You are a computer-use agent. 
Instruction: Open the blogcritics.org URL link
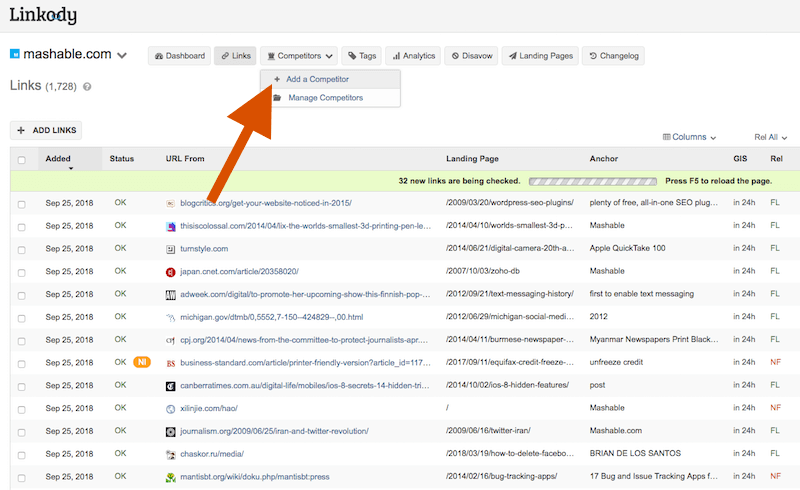(x=266, y=203)
